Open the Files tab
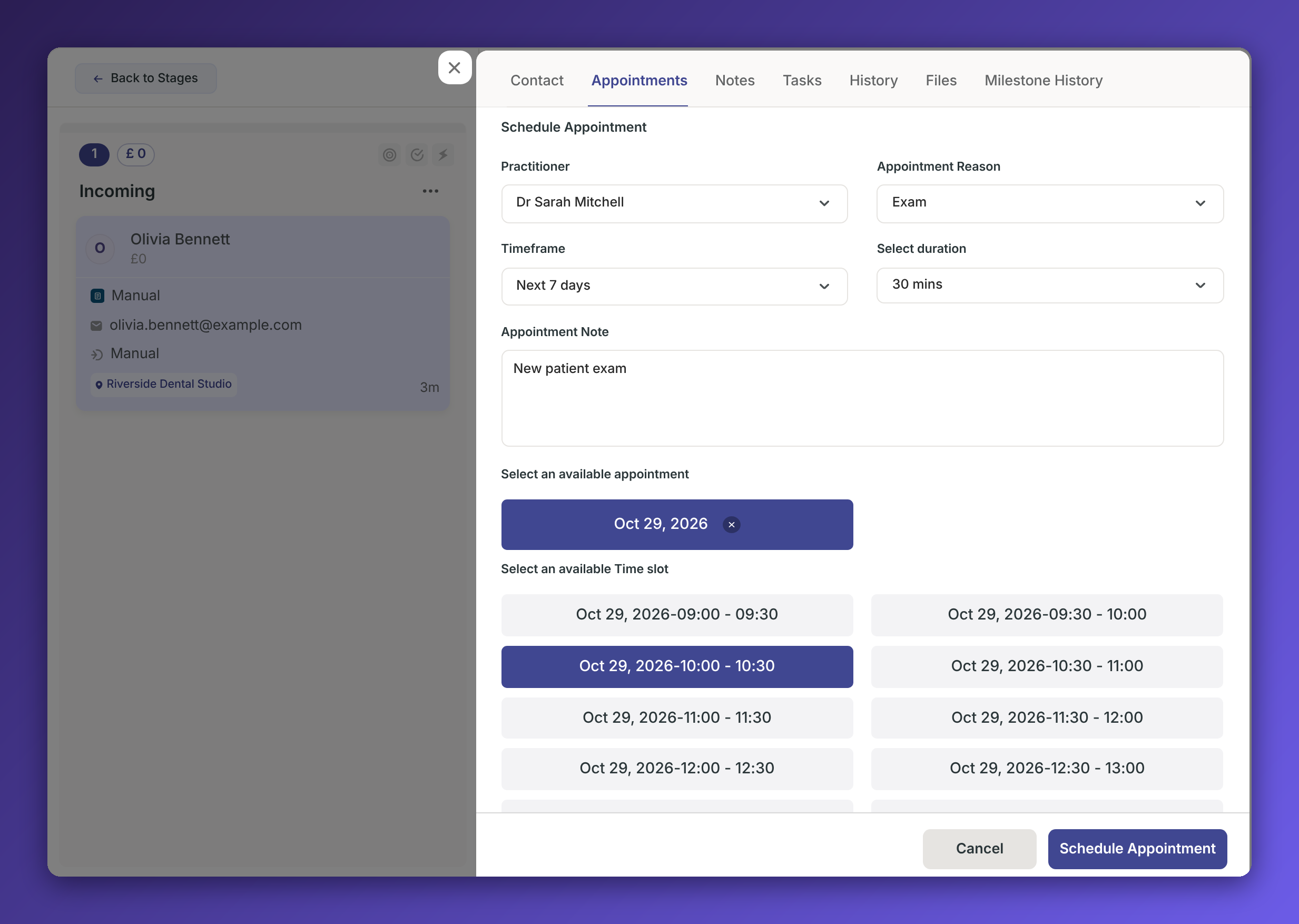This screenshot has width=1299, height=924. [x=941, y=80]
